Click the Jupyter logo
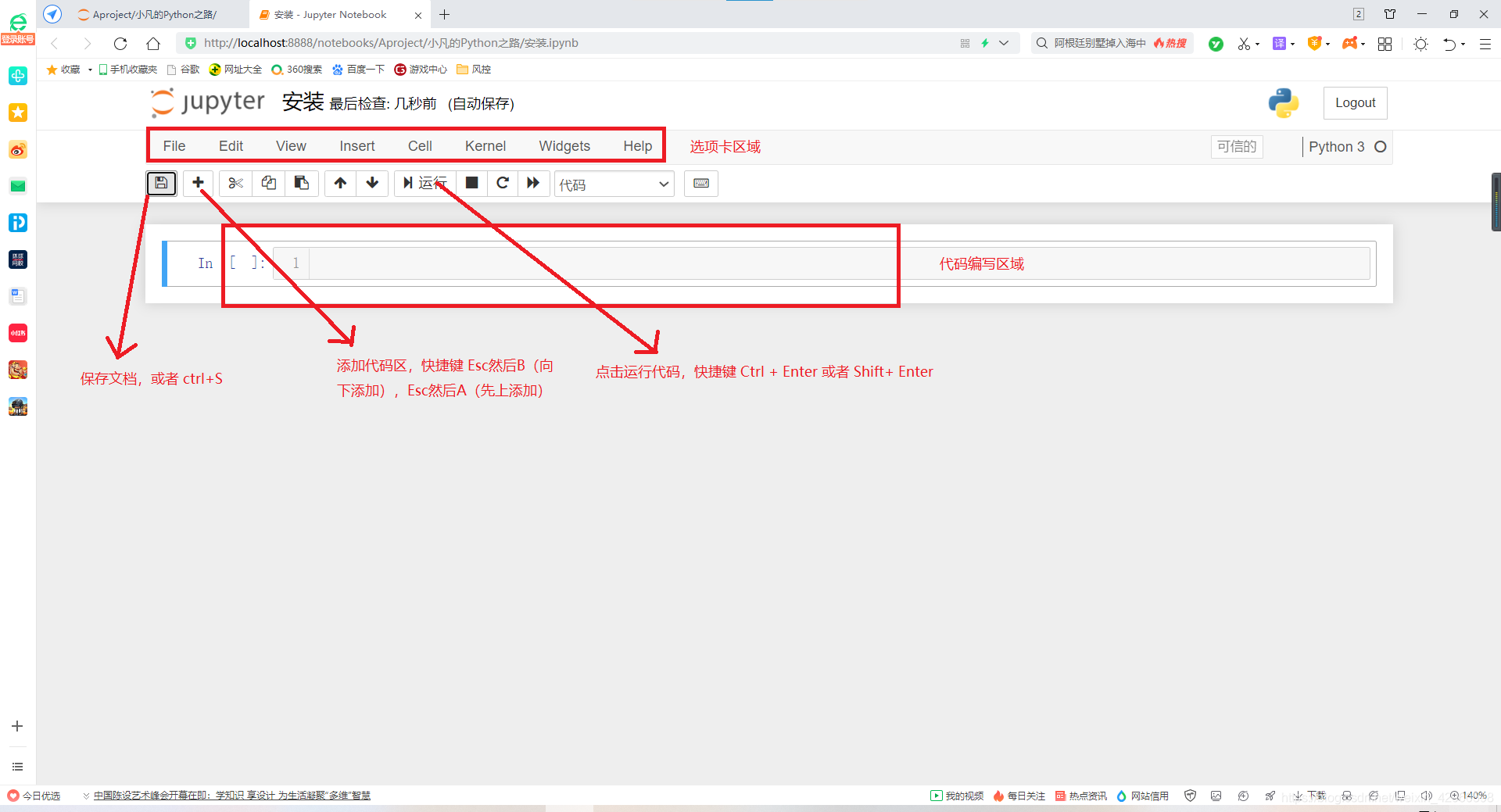 click(x=208, y=102)
